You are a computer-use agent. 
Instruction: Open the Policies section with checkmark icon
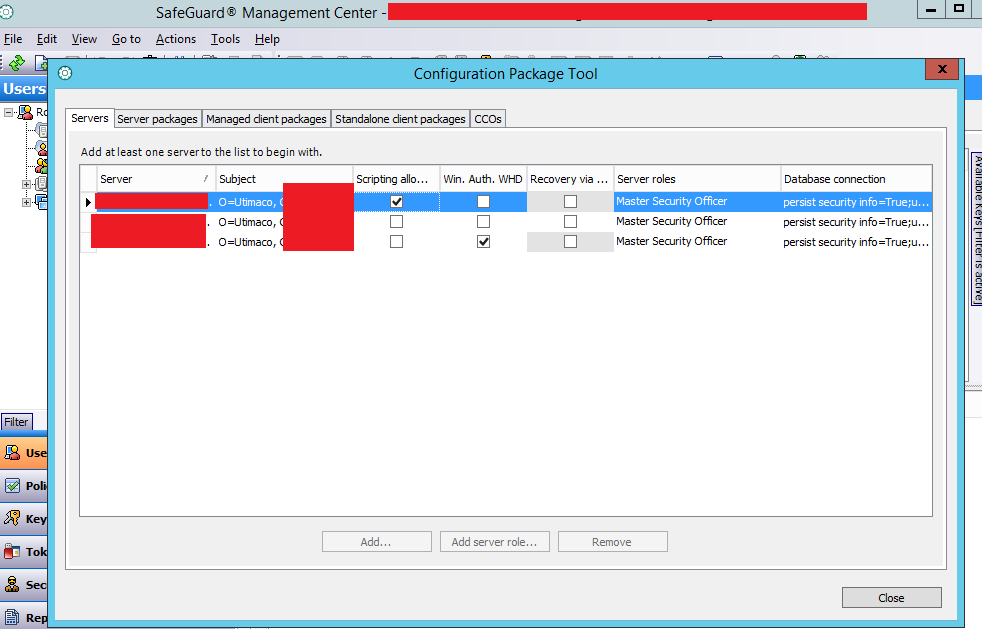(12, 486)
